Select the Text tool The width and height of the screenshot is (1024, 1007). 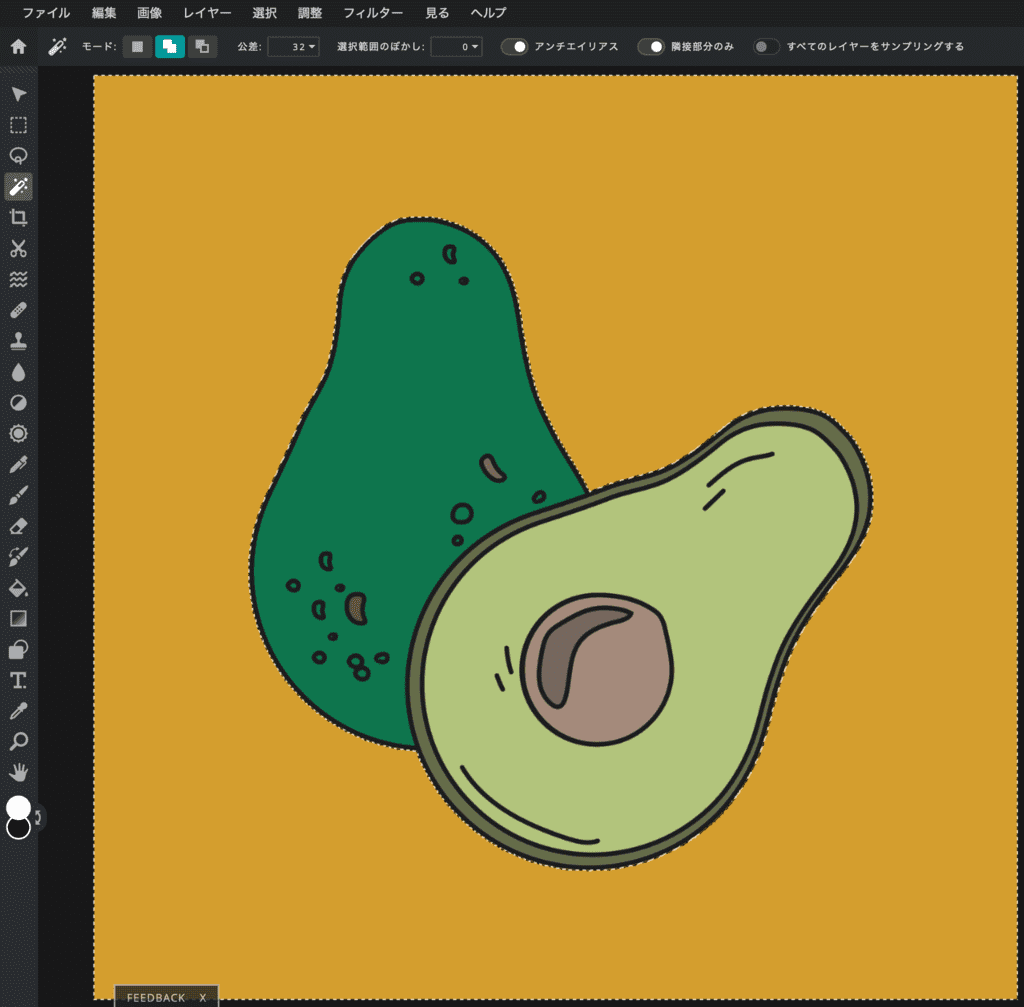coord(18,681)
